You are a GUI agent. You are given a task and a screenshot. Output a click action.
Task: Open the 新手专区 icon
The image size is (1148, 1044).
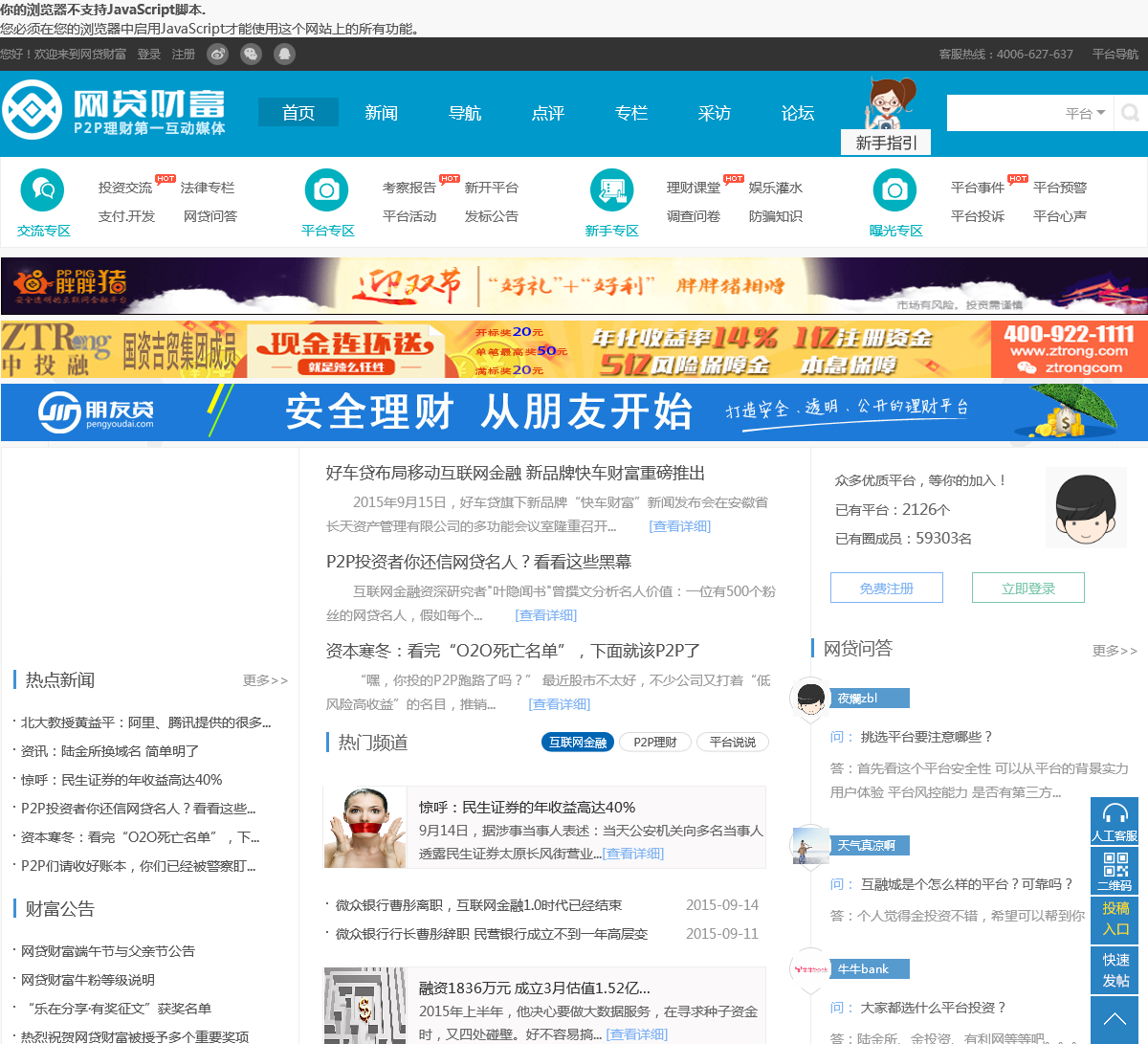(611, 190)
